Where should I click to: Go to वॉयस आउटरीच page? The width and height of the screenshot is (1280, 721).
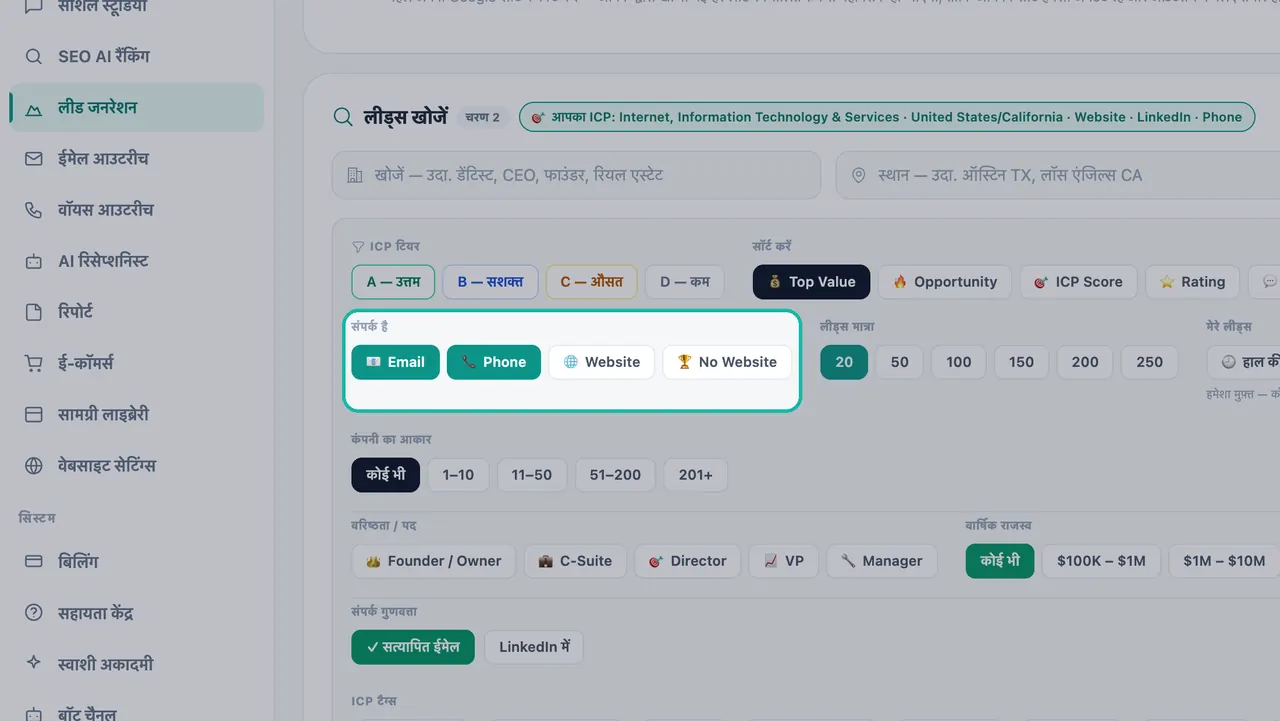click(x=136, y=209)
